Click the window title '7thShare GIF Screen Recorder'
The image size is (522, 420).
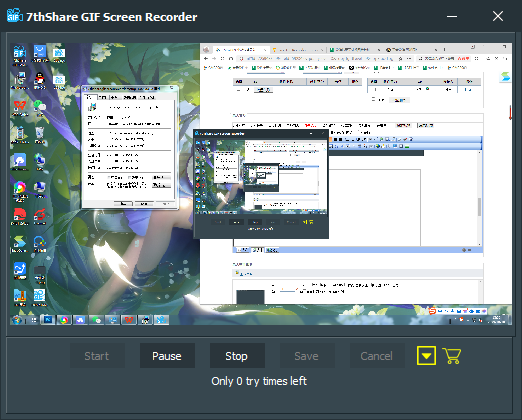click(112, 17)
